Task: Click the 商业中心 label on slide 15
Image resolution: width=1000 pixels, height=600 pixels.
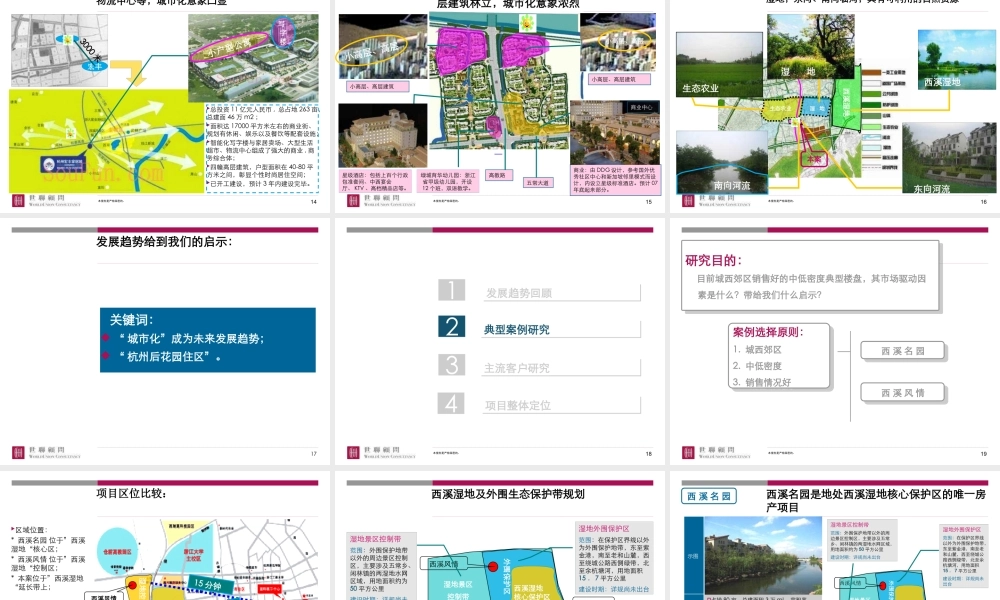Action: click(640, 107)
